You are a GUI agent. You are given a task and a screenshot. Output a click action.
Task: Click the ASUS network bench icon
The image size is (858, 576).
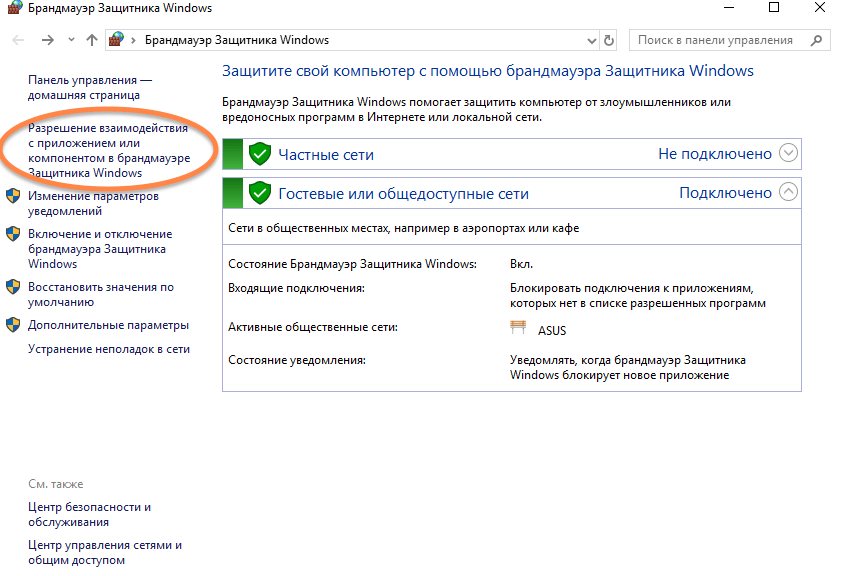(518, 327)
